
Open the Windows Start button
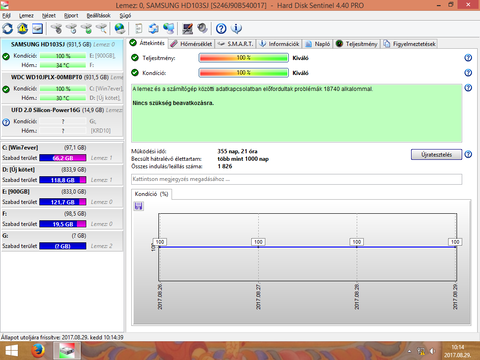coord(12,351)
